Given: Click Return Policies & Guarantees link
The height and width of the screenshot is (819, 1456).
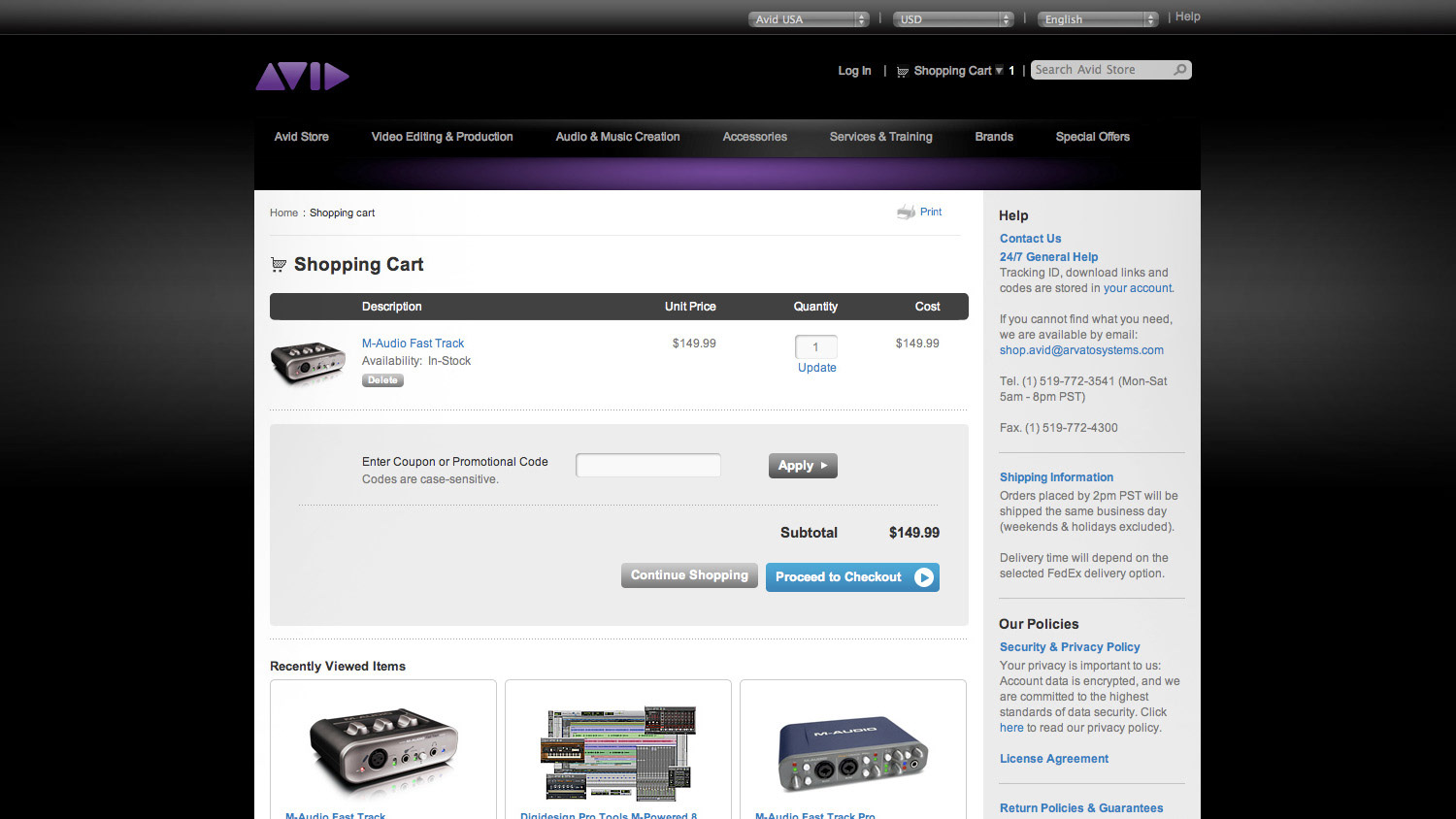Looking at the screenshot, I should pos(1081,808).
